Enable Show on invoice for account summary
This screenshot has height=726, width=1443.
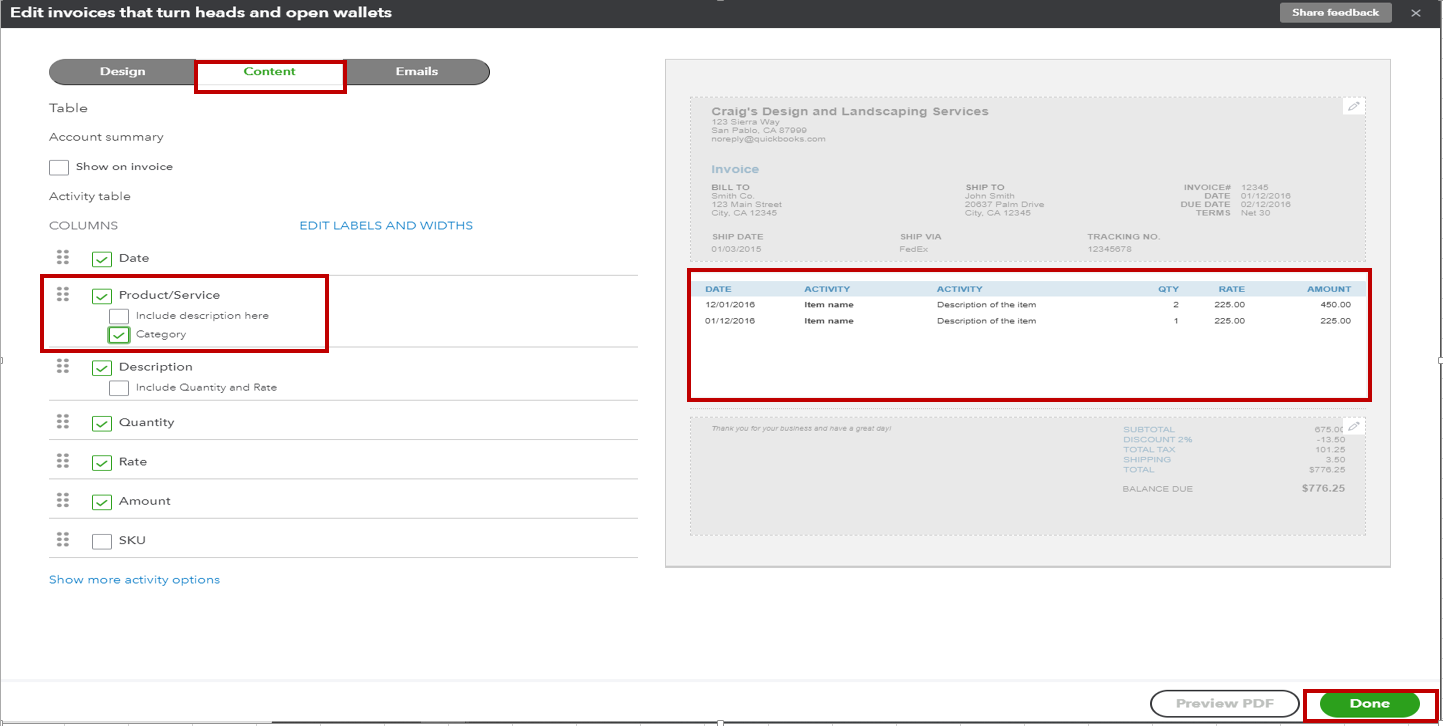pos(59,167)
